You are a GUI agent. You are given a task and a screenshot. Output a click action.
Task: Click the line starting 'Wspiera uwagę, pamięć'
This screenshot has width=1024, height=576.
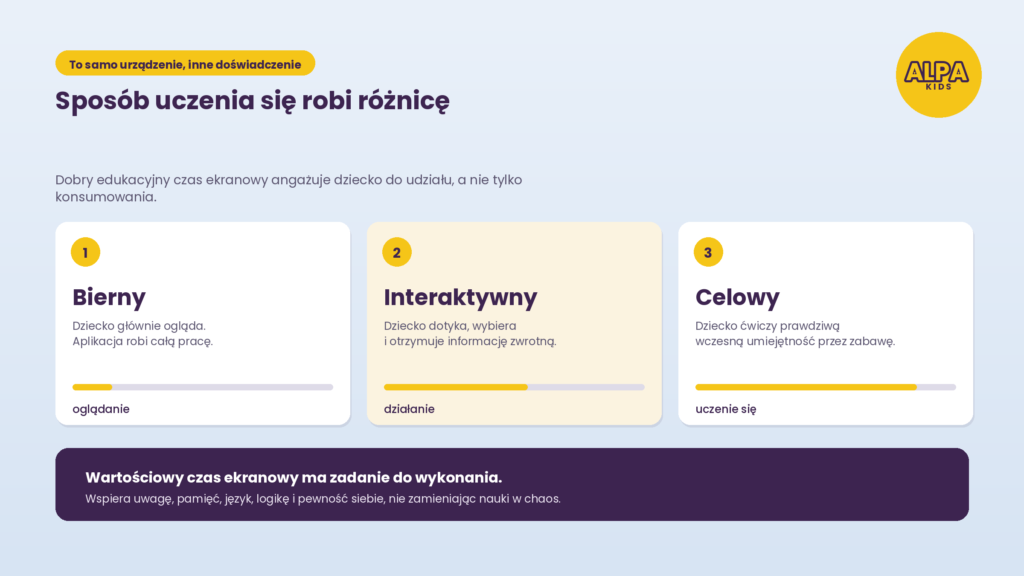pyautogui.click(x=323, y=499)
